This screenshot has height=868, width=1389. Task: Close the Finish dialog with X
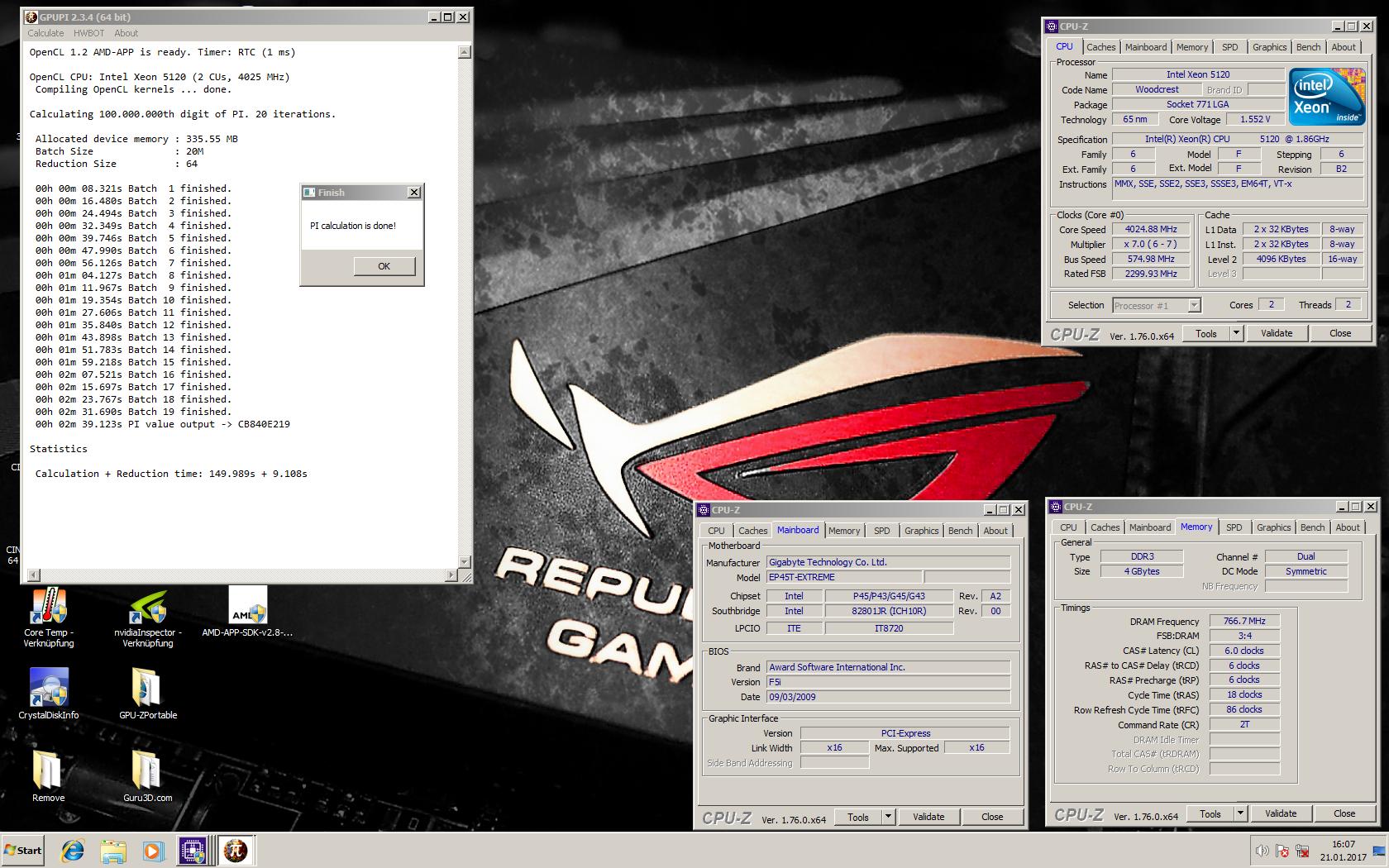point(414,193)
